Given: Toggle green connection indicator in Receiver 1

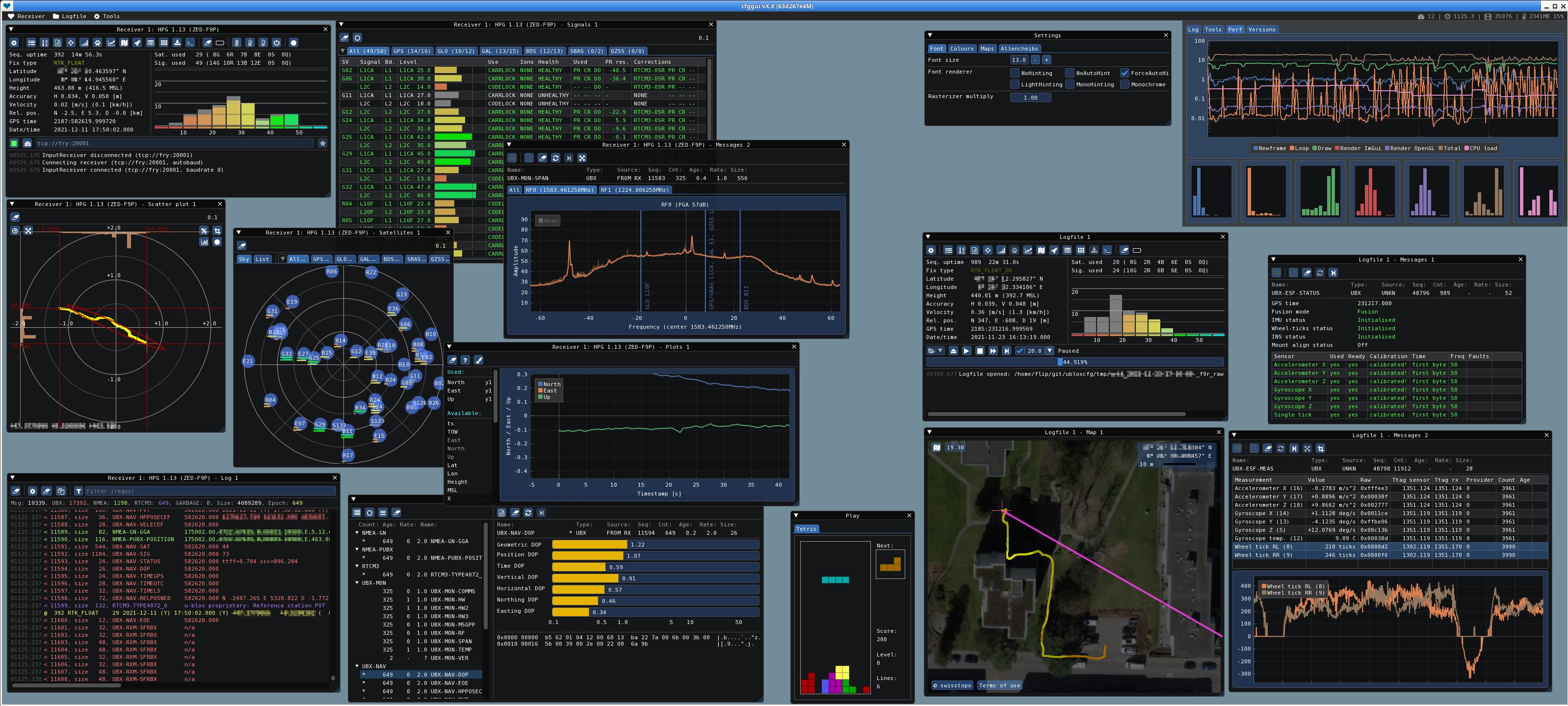Looking at the screenshot, I should pyautogui.click(x=14, y=144).
